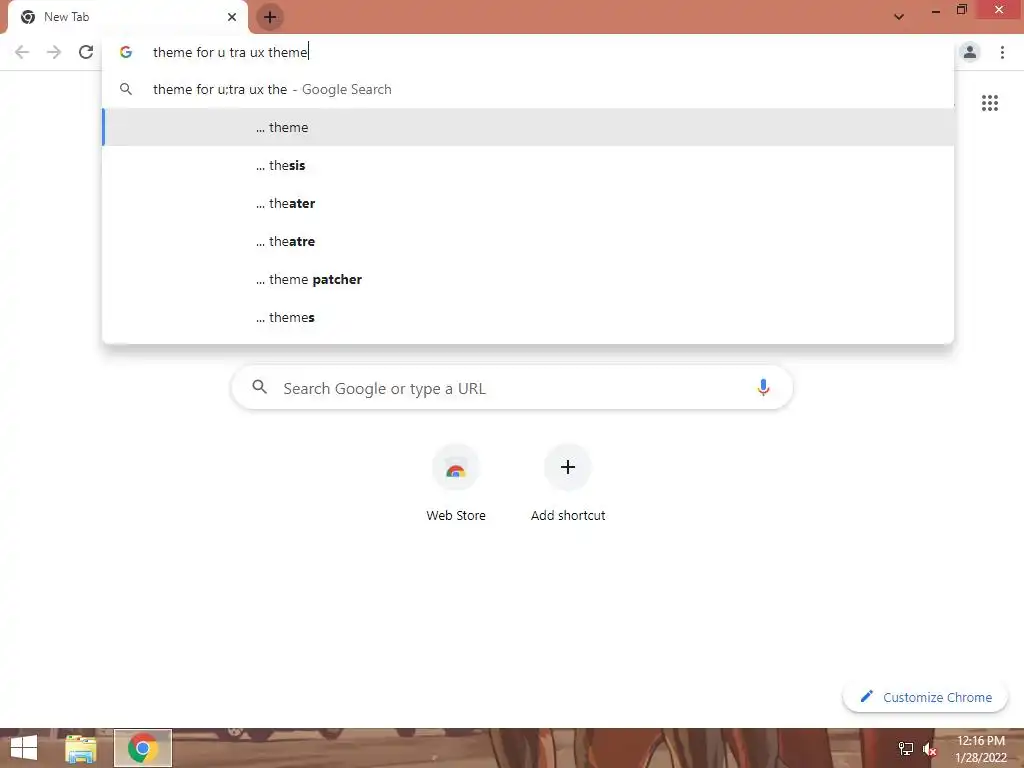
Task: Open File Explorer from the taskbar
Action: 81,748
